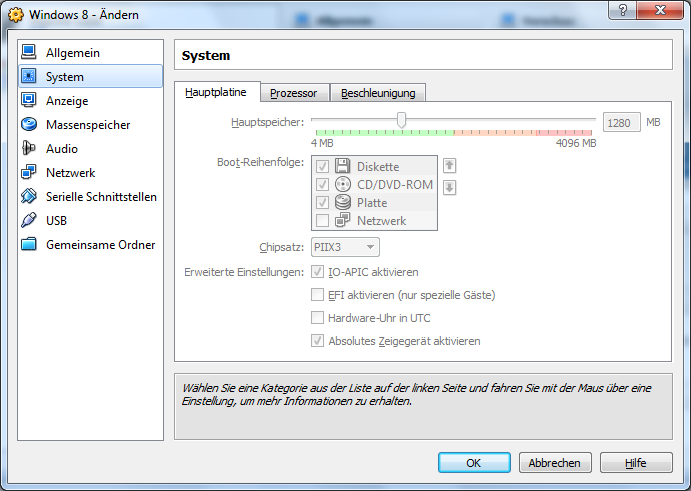Click the Serielle Schnittstellen plug icon
Viewport: 691px width, 491px height.
(29, 196)
